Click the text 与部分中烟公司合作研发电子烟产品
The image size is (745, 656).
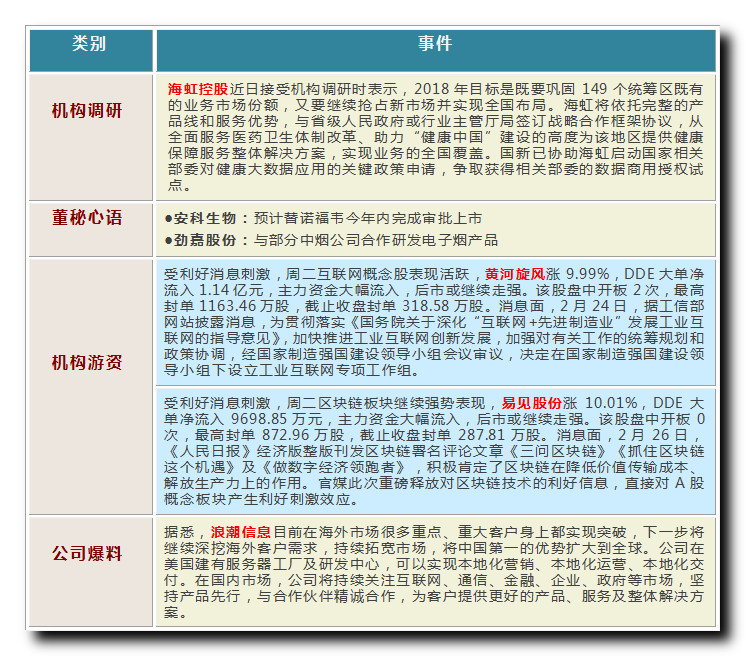pos(375,240)
